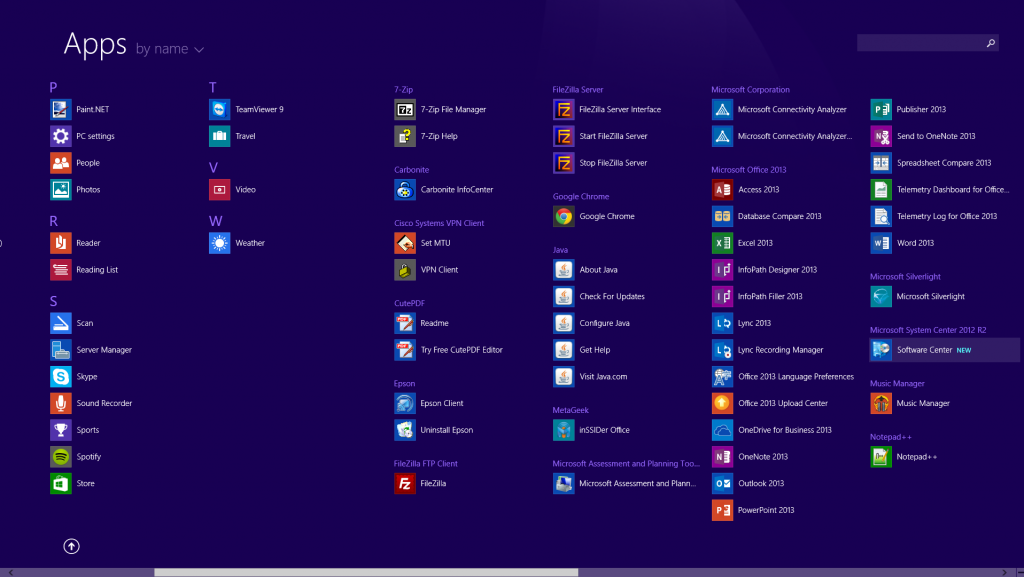
Task: Click the up arrow to return to Start
Action: [71, 546]
